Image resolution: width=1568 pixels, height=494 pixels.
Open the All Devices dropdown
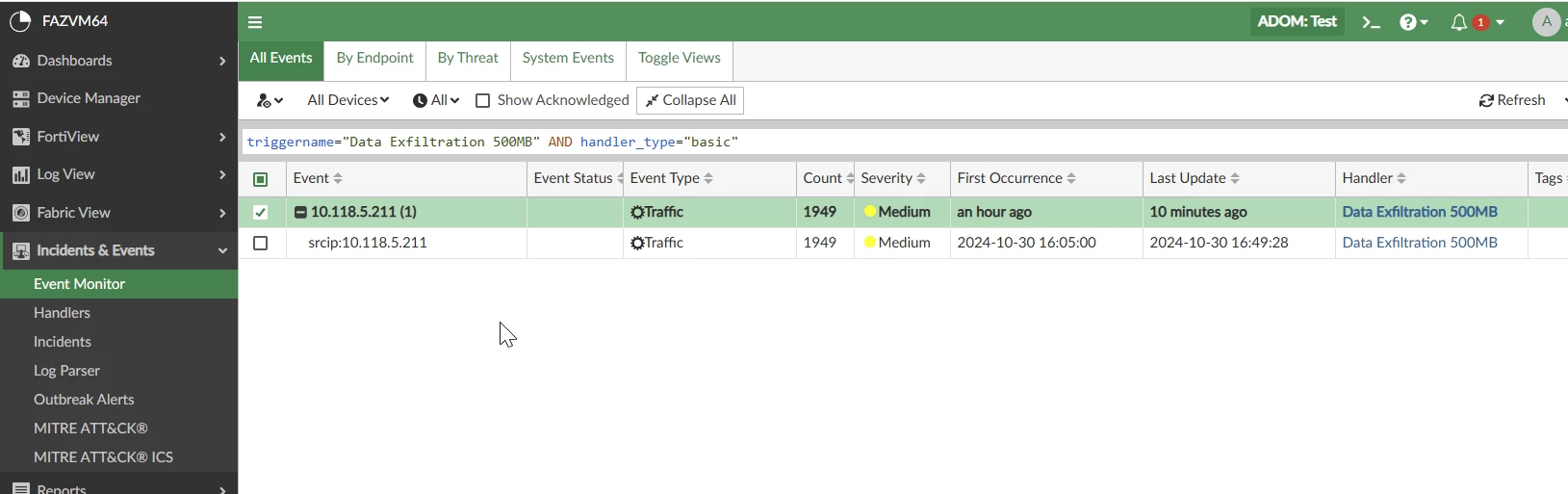tap(347, 100)
